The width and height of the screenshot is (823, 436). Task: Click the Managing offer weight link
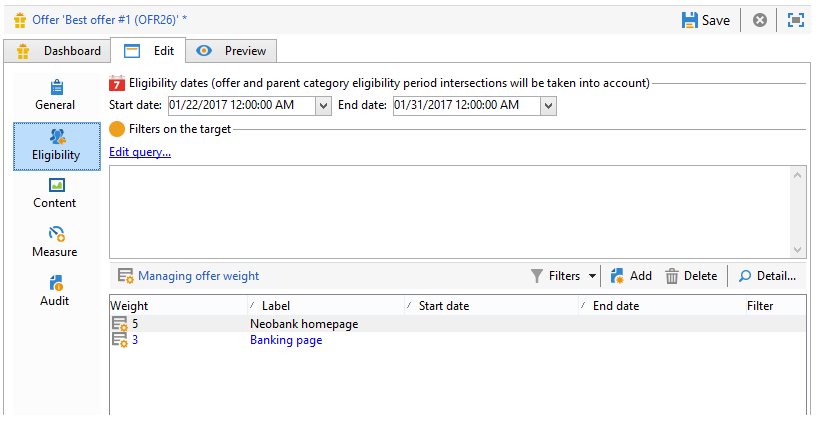[x=198, y=276]
